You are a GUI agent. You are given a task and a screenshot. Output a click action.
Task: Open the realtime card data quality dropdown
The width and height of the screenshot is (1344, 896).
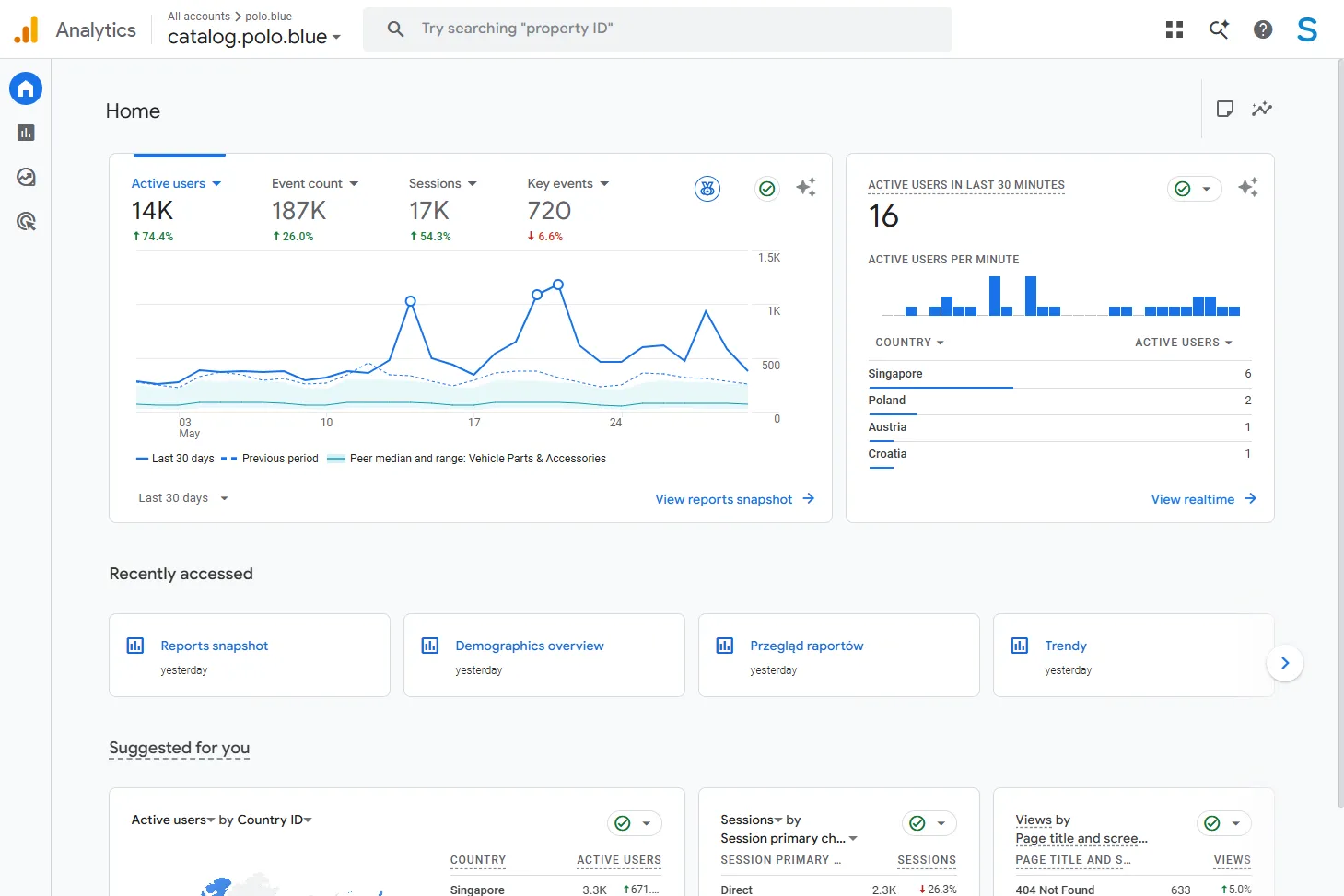point(1195,189)
